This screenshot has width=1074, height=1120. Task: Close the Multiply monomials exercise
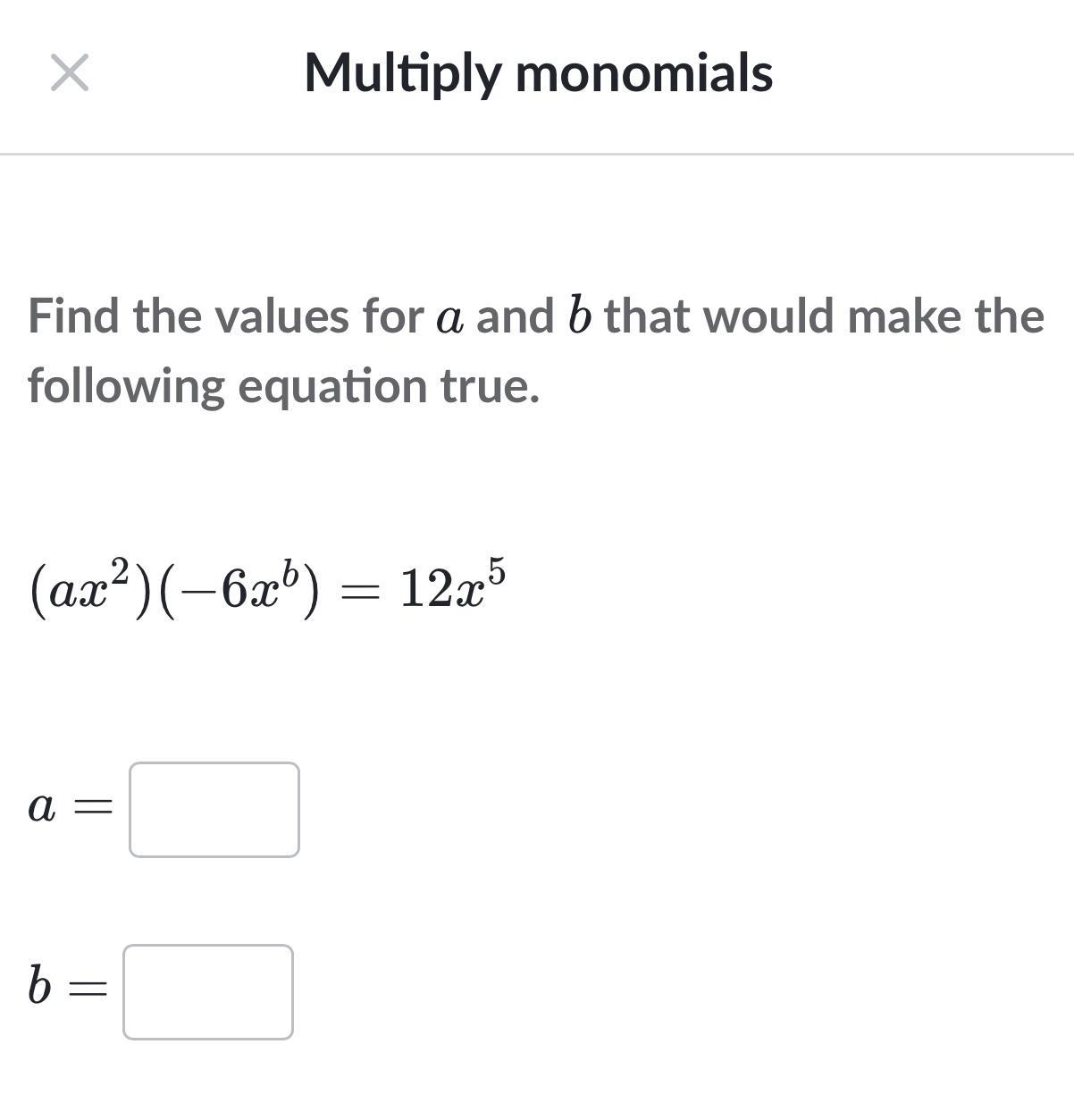tap(70, 72)
